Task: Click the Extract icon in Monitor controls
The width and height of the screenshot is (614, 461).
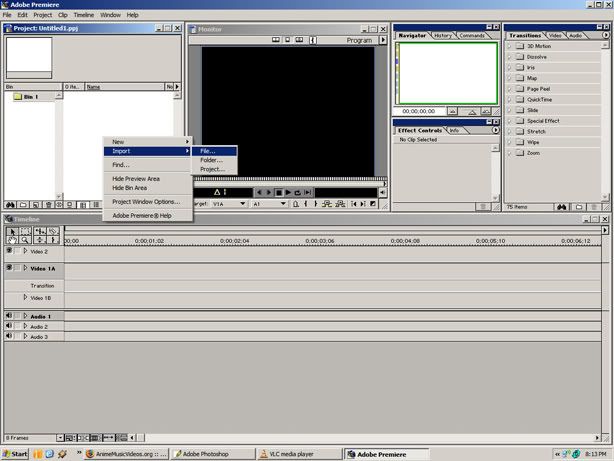Action: click(x=340, y=204)
